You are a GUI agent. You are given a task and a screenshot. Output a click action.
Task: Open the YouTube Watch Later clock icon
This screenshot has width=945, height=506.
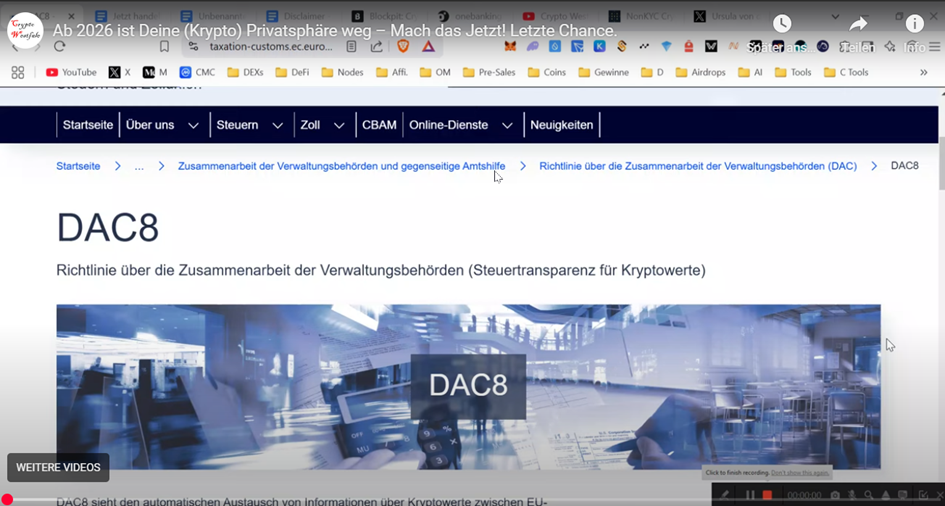click(x=782, y=24)
